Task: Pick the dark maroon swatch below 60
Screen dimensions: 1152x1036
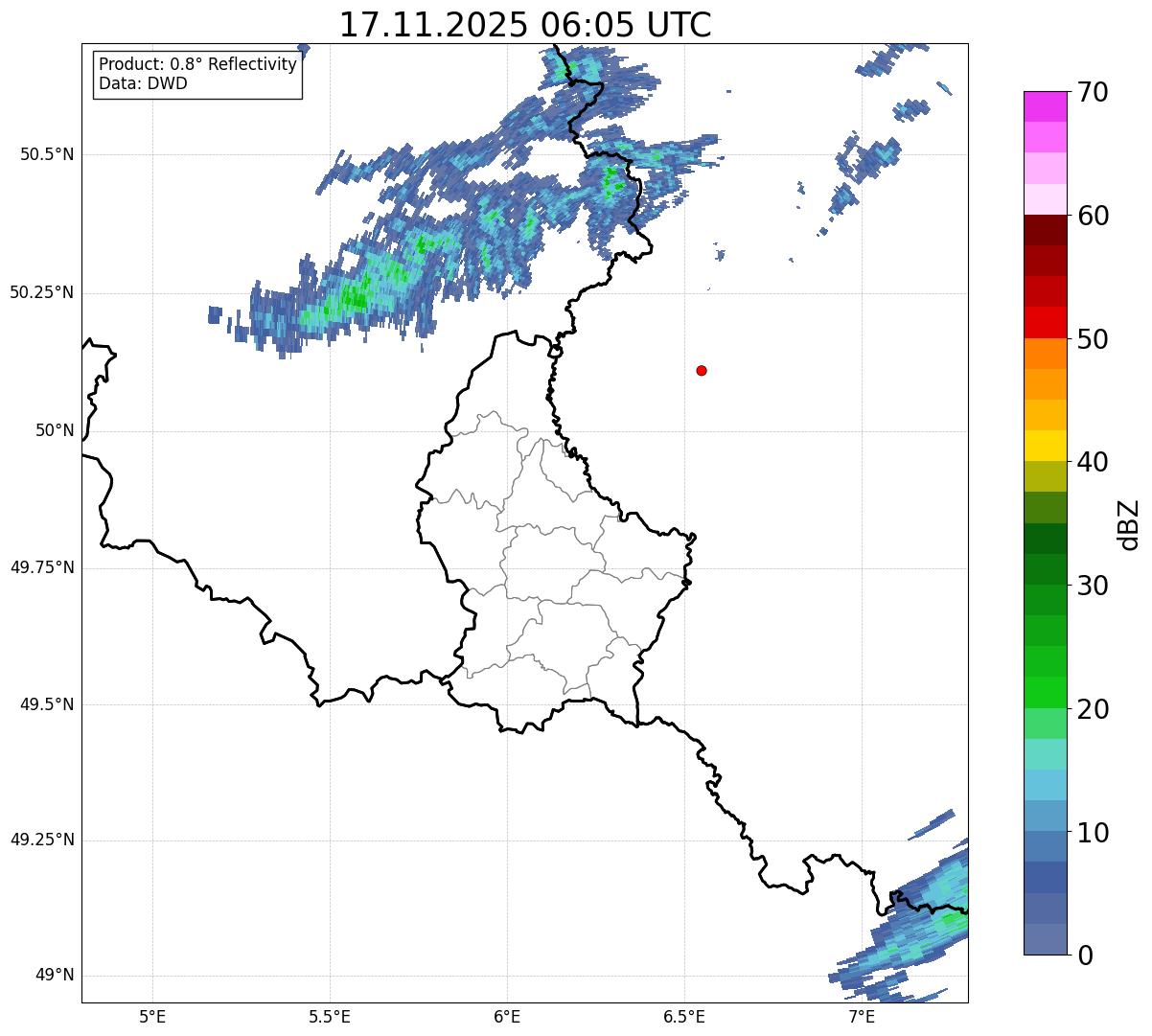Action: (x=1045, y=230)
